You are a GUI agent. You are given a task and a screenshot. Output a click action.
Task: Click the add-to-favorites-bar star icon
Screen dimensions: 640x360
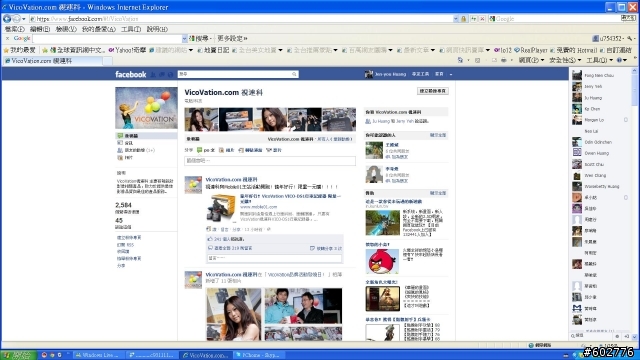pyautogui.click(x=45, y=50)
